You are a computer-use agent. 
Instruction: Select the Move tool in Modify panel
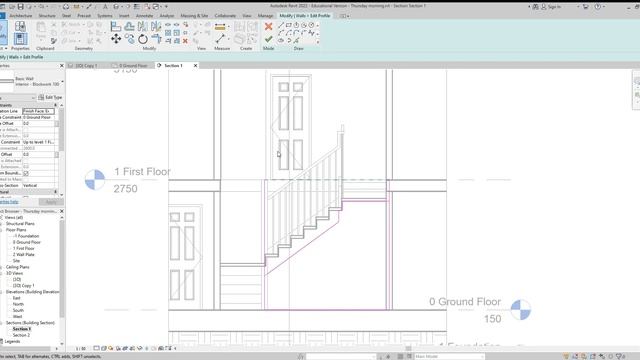116,39
